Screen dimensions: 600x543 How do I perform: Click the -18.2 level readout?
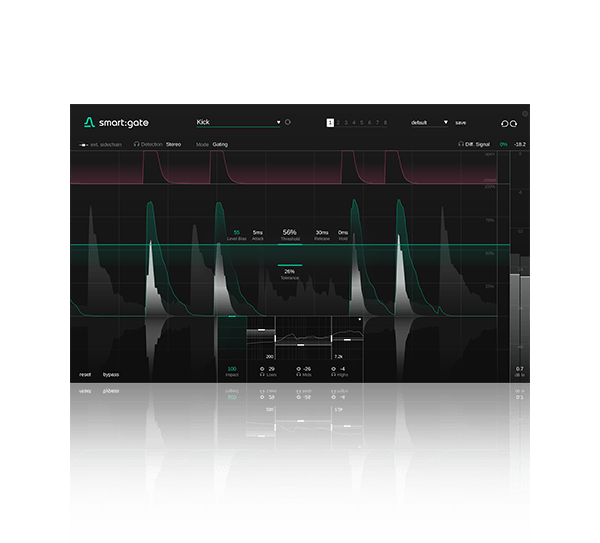pyautogui.click(x=520, y=144)
